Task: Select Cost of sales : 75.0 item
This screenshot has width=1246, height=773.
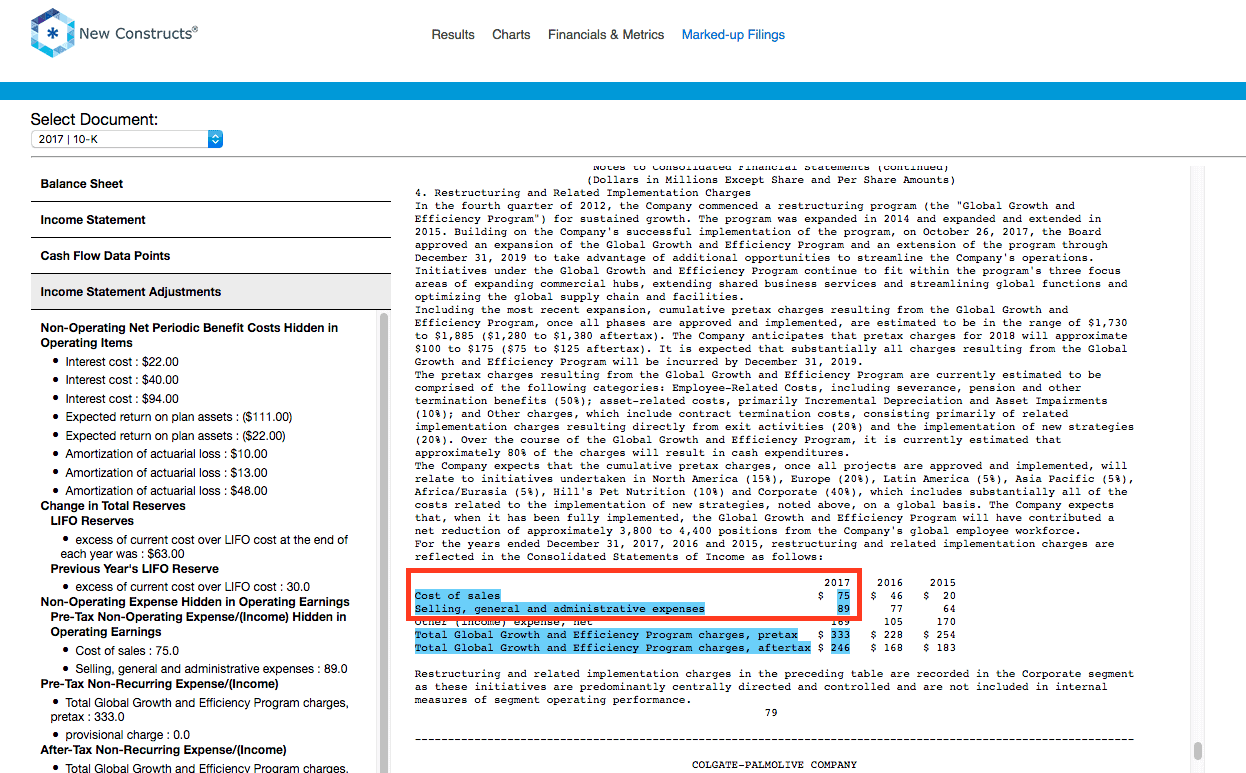Action: tap(127, 651)
